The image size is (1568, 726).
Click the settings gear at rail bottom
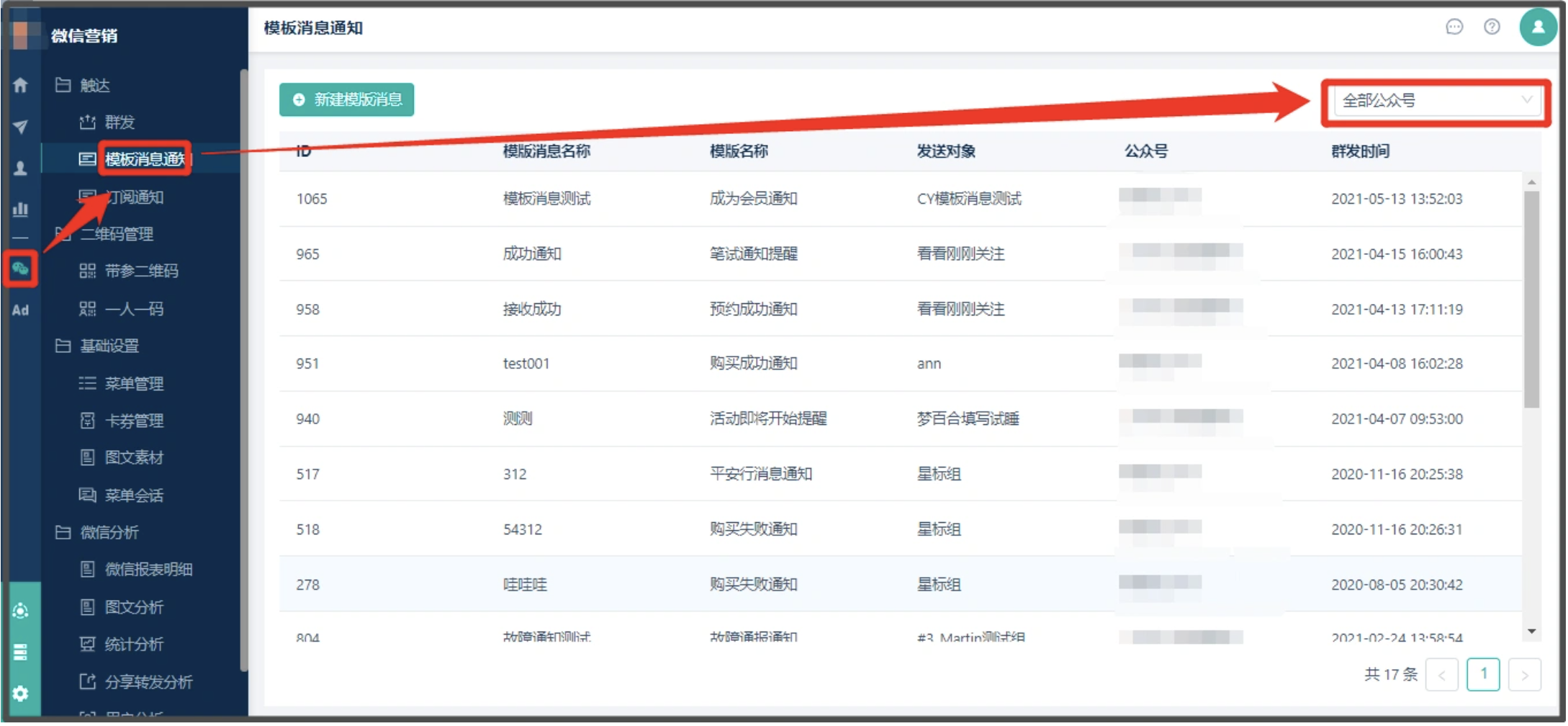(x=20, y=694)
